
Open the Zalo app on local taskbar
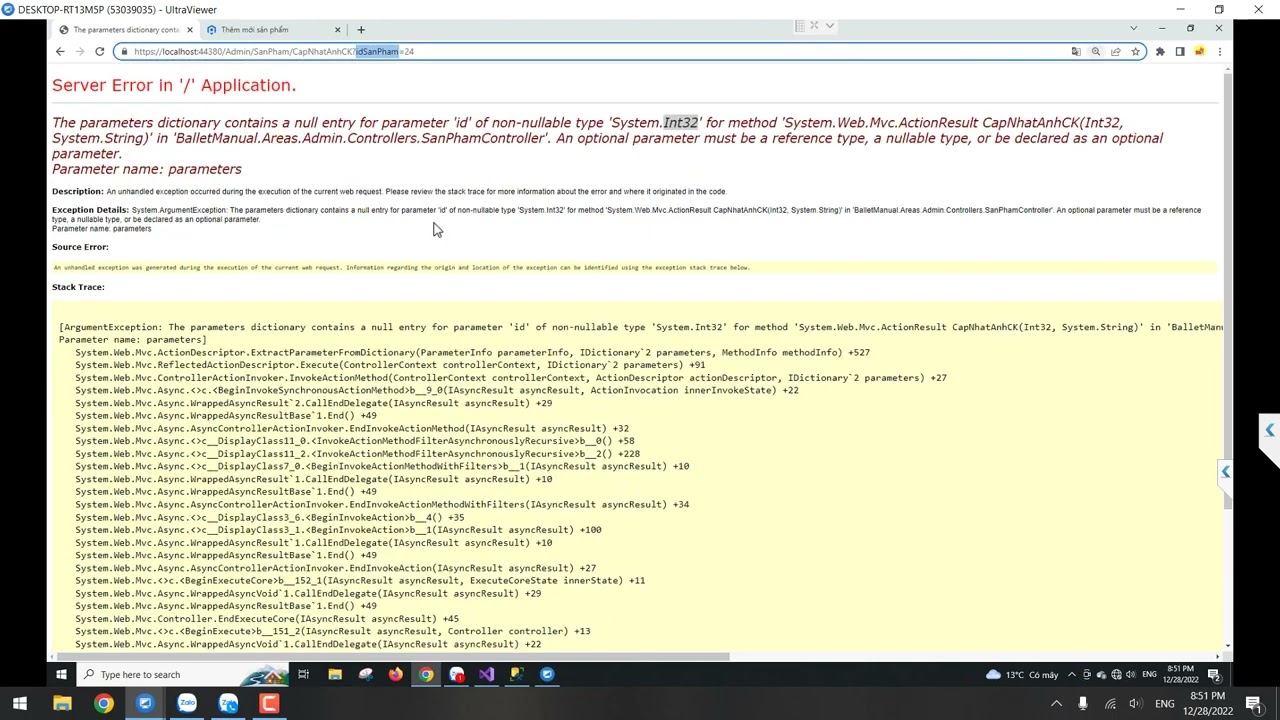[x=187, y=704]
